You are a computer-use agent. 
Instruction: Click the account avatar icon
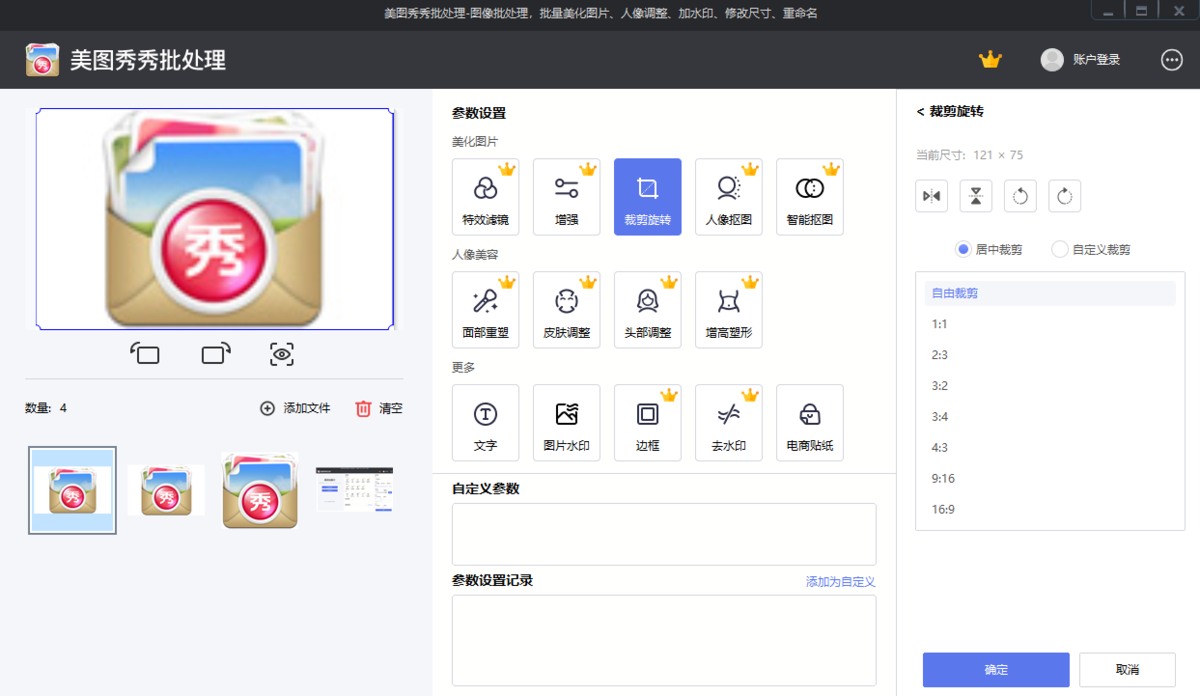click(x=1052, y=60)
